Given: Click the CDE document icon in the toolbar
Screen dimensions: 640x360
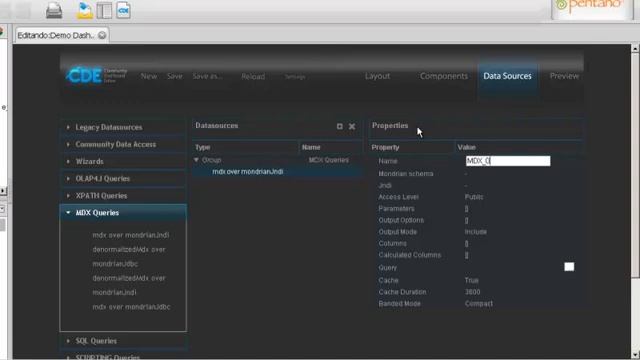Looking at the screenshot, I should click(x=123, y=10).
